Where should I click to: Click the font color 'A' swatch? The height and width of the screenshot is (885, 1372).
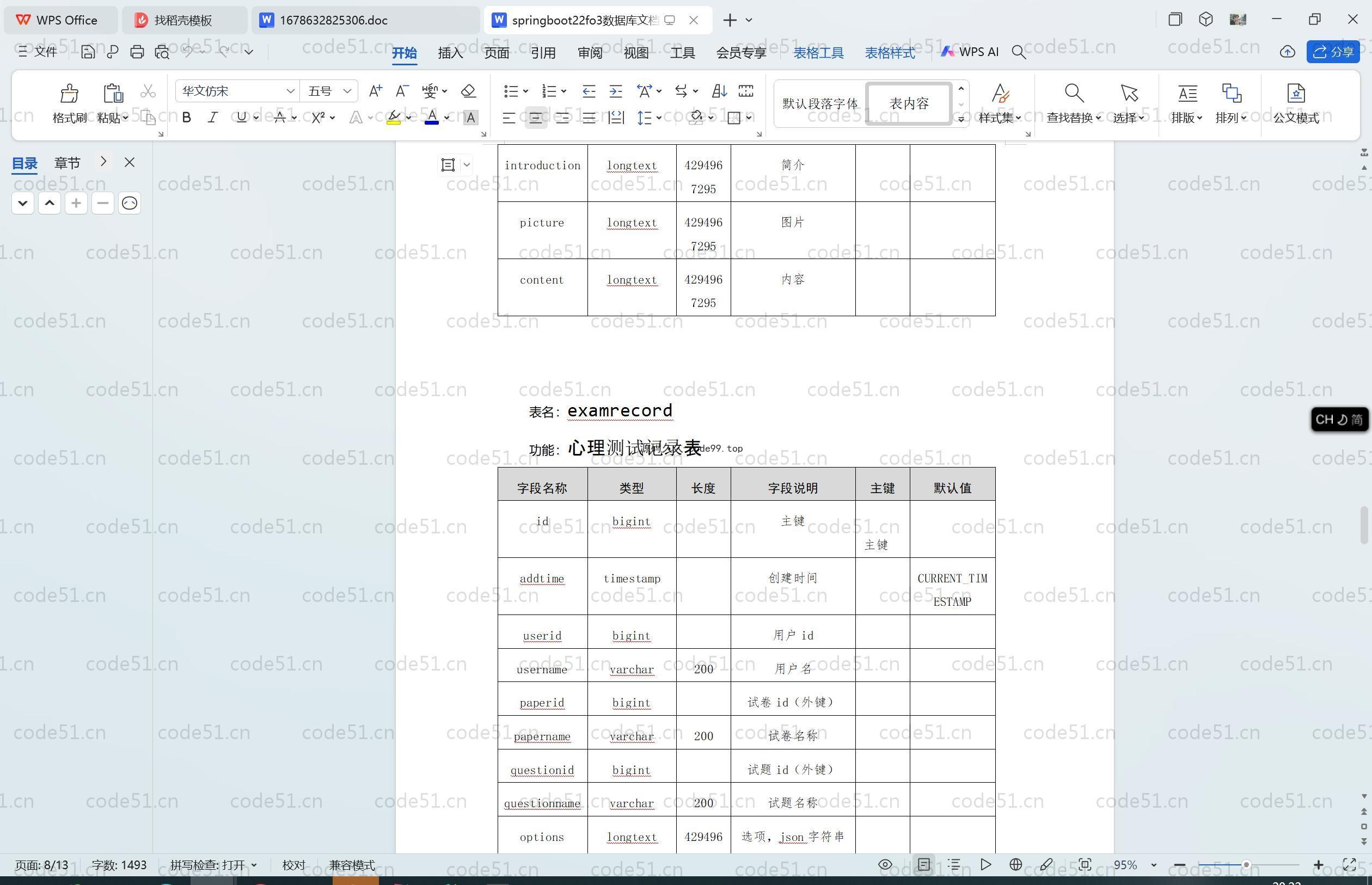(432, 118)
